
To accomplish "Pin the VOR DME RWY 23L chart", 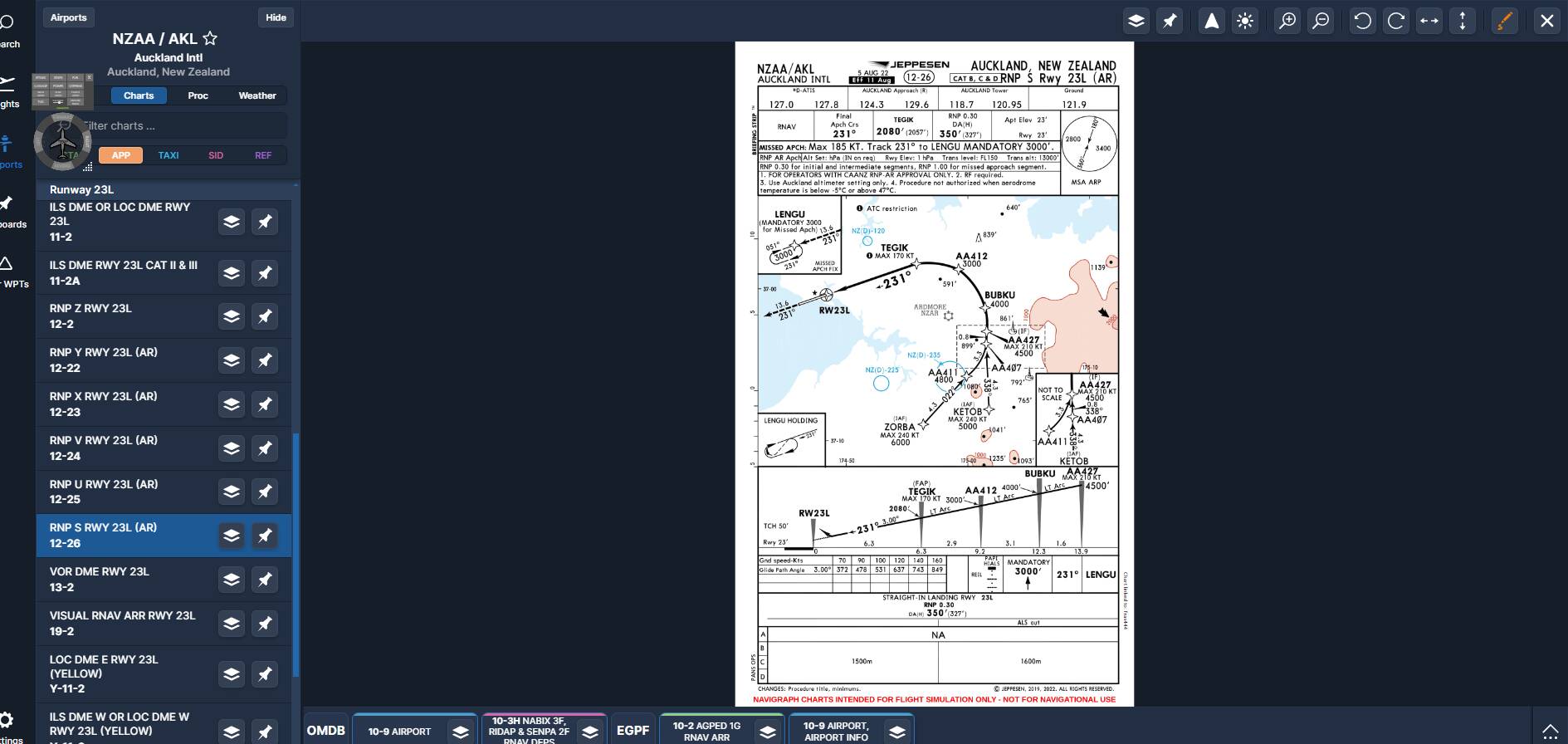I will (x=265, y=580).
